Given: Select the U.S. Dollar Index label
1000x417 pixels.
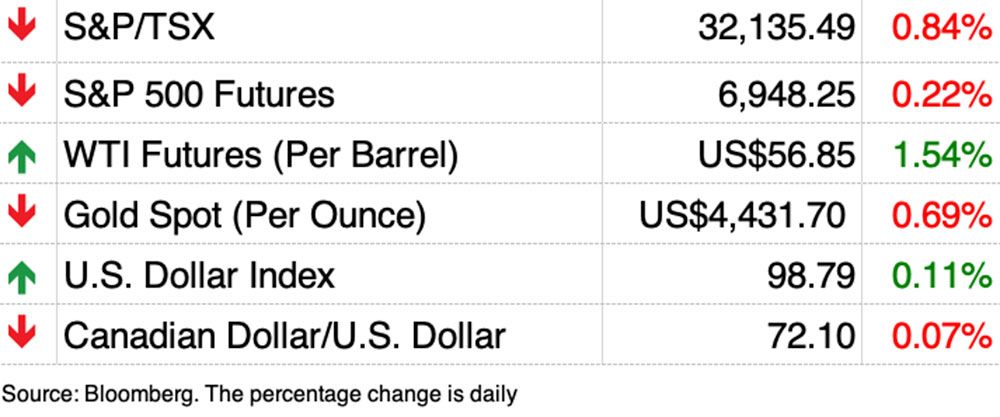Looking at the screenshot, I should [198, 274].
